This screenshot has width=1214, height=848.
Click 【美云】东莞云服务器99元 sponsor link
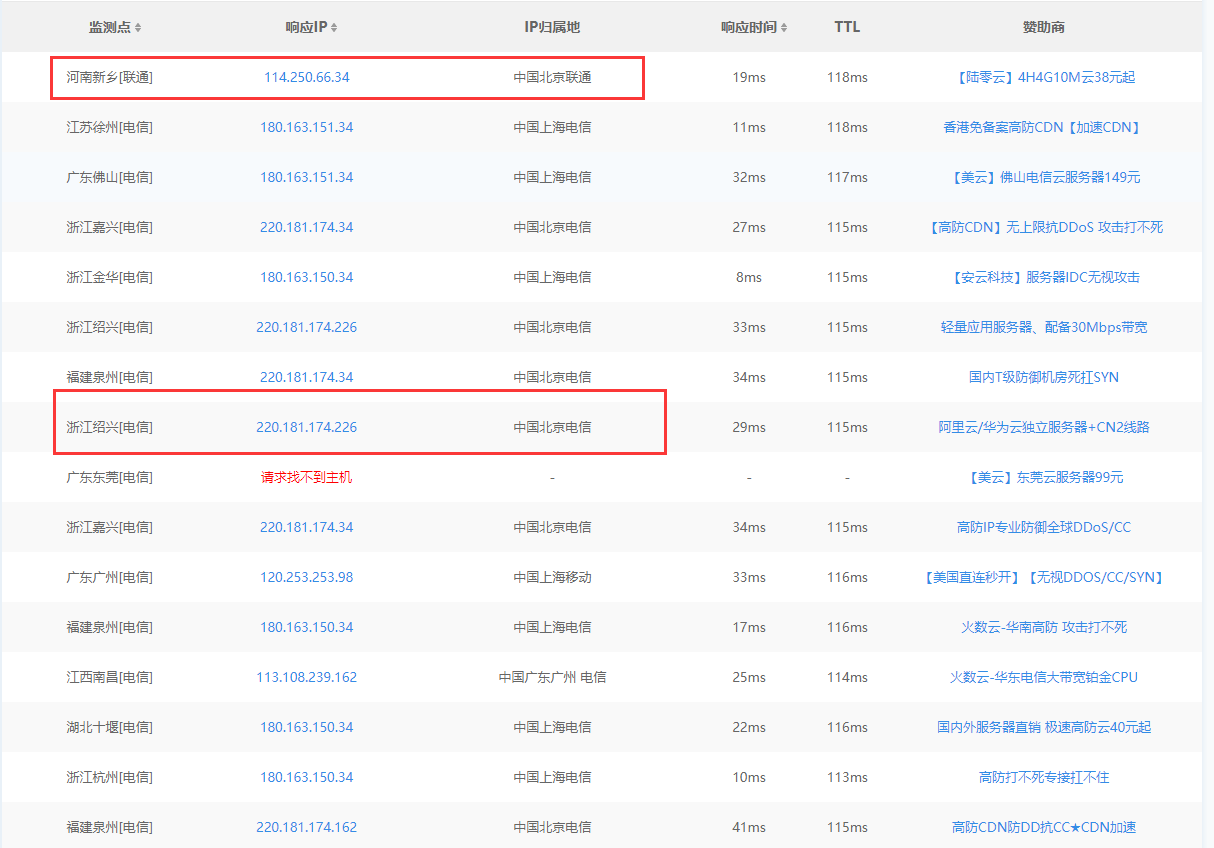click(x=1044, y=477)
